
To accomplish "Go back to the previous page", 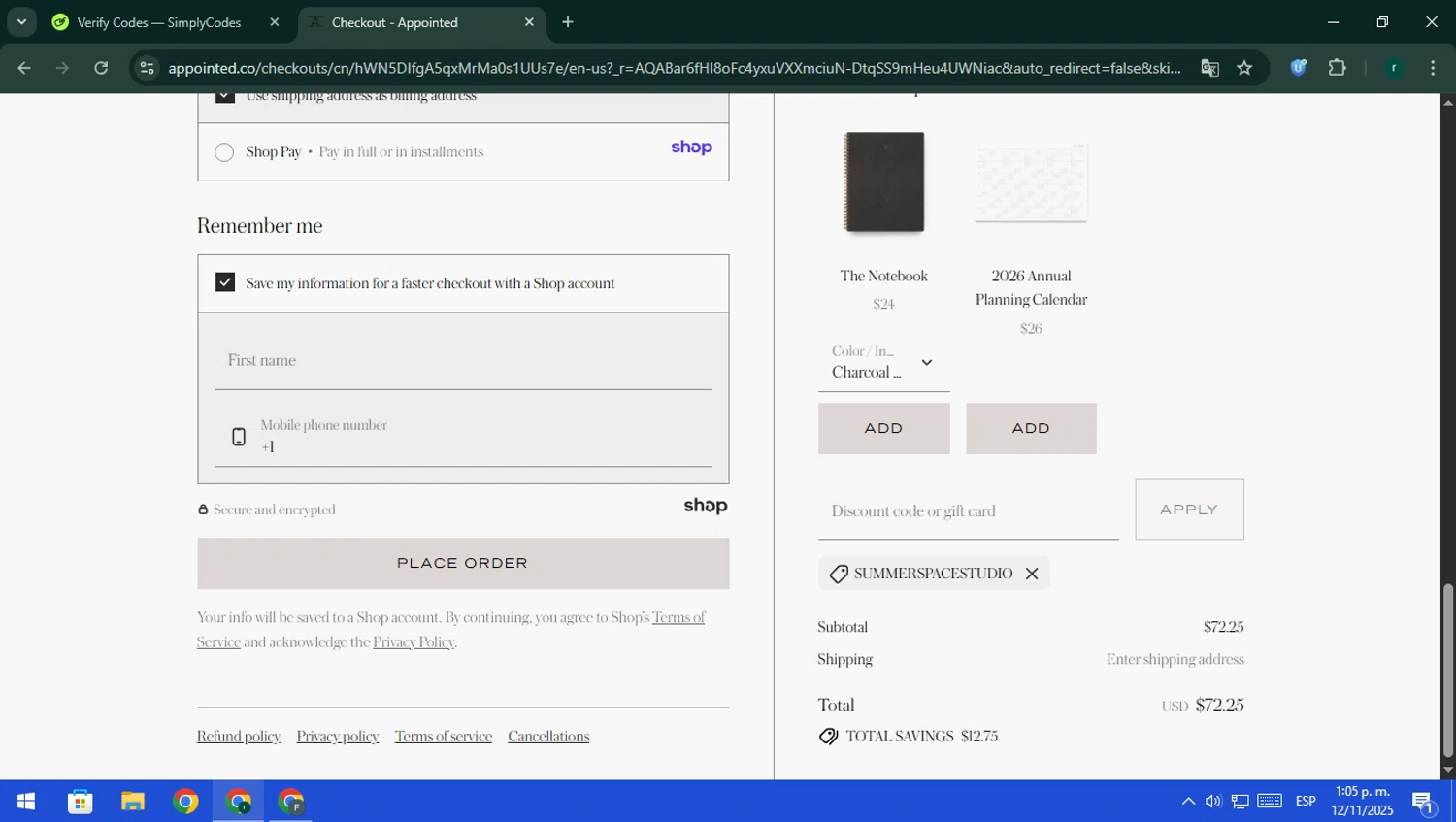I will 24,68.
